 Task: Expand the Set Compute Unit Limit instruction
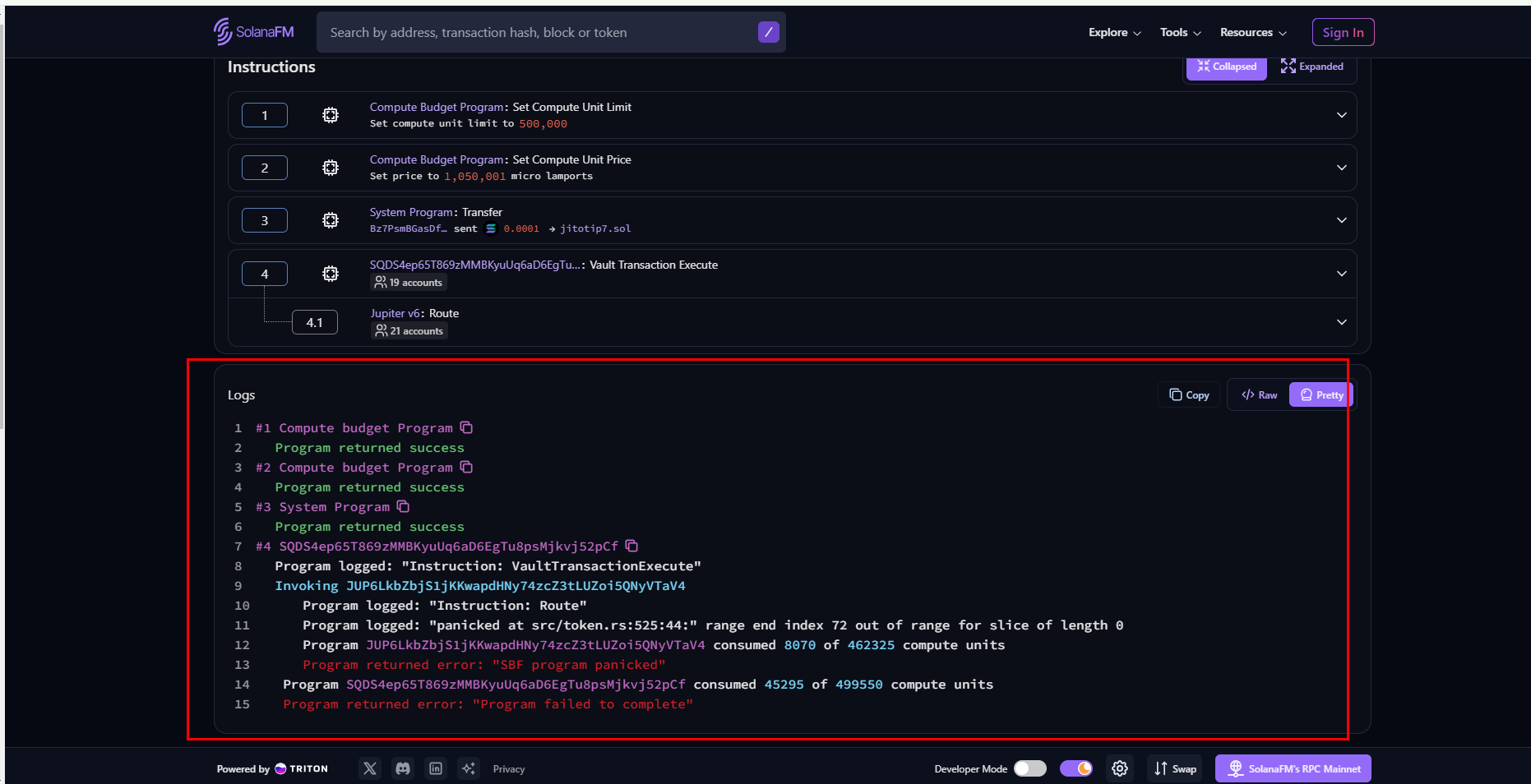[x=1341, y=115]
